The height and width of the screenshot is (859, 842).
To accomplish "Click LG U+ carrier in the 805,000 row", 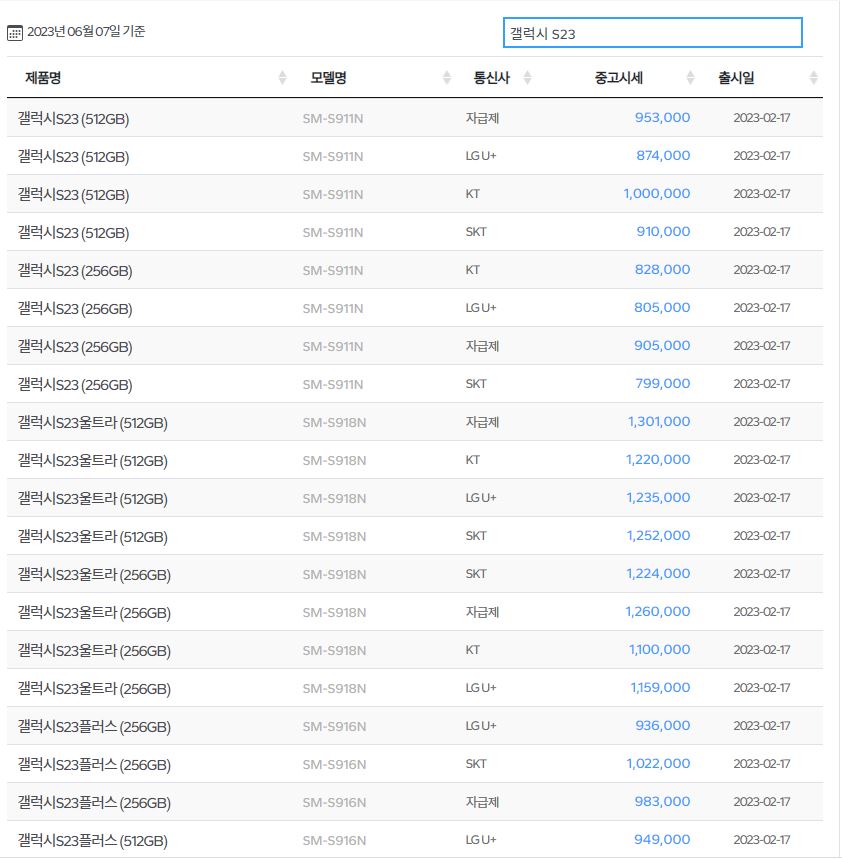I will [x=480, y=308].
